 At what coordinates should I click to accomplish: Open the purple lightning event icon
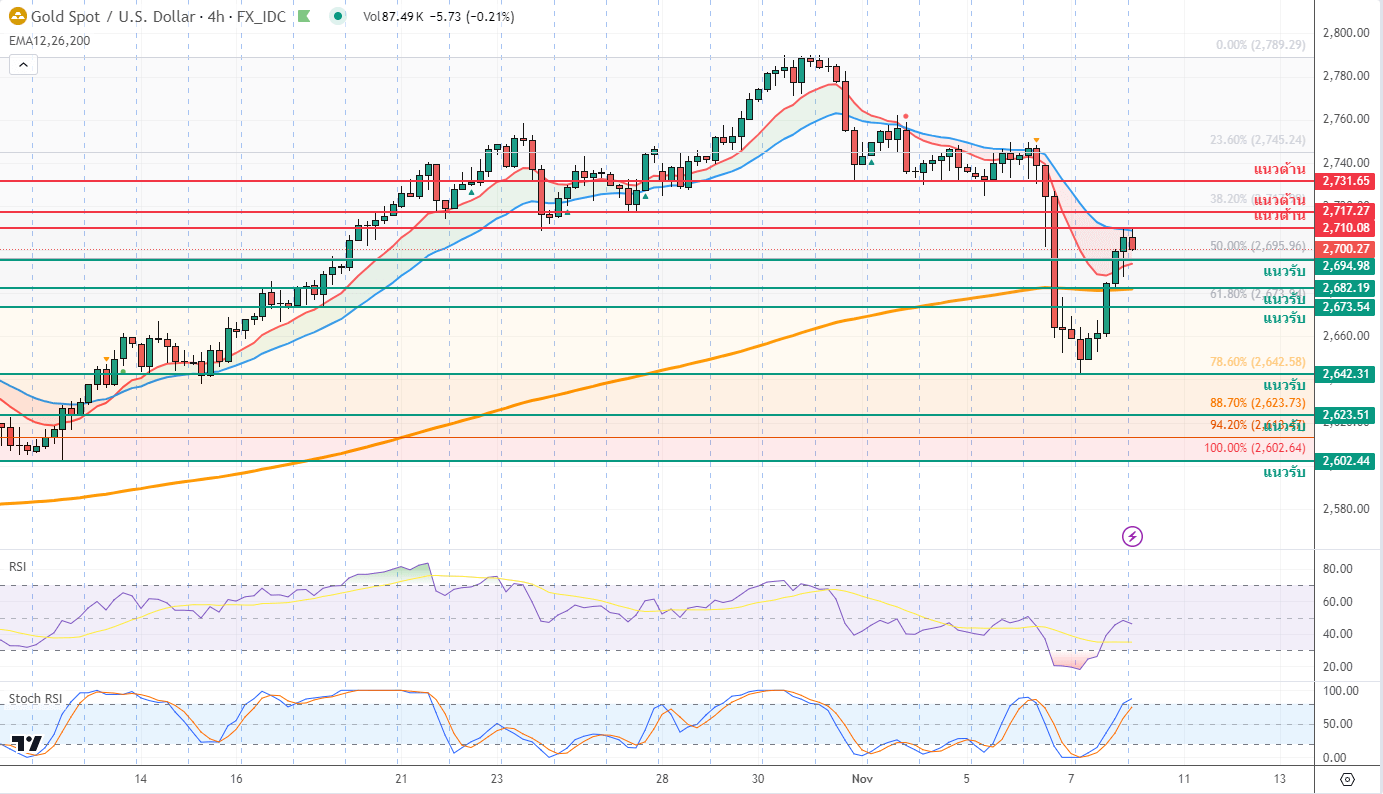coord(1132,537)
